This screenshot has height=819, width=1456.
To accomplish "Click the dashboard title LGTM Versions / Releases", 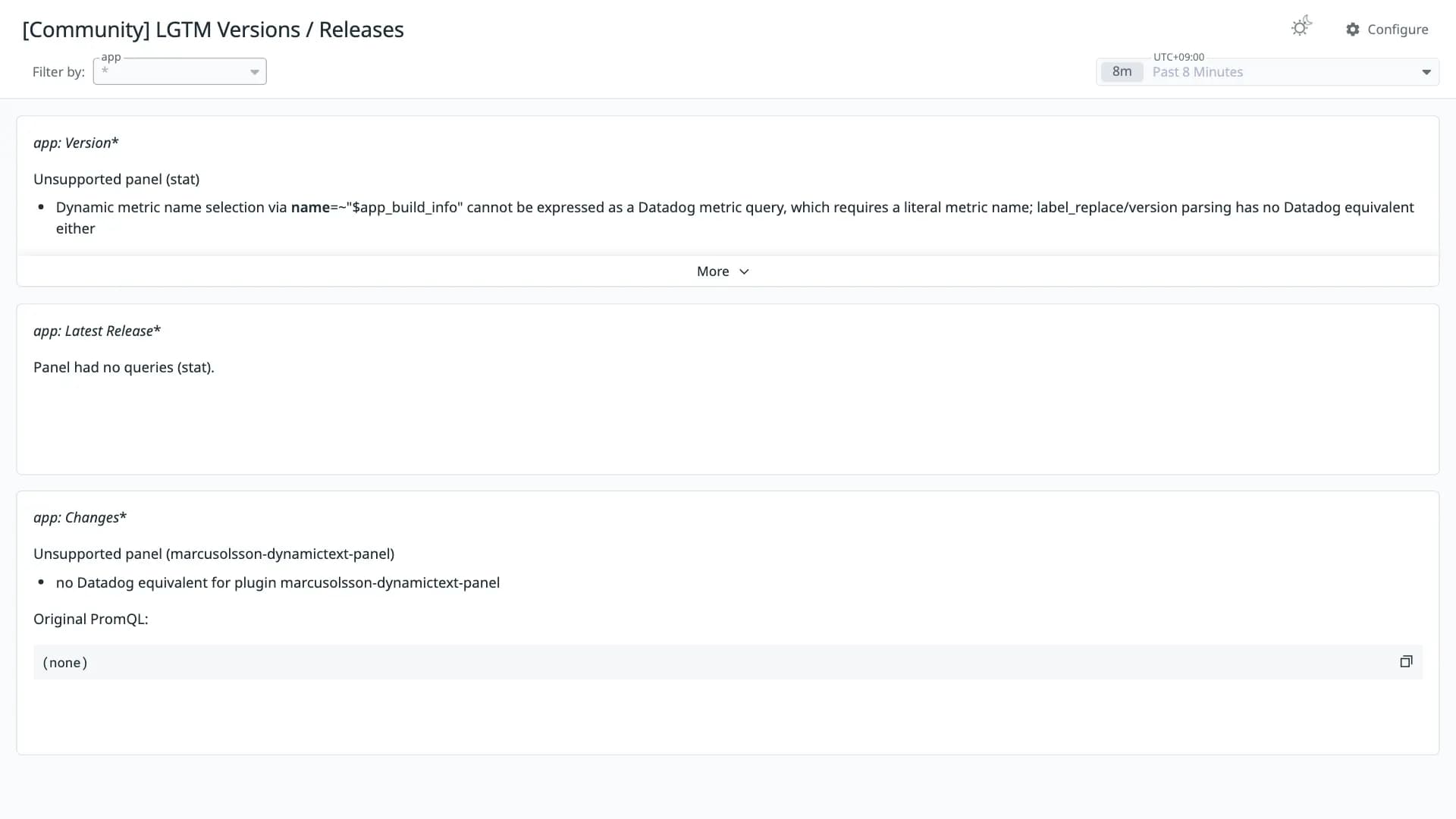I will pos(213,30).
